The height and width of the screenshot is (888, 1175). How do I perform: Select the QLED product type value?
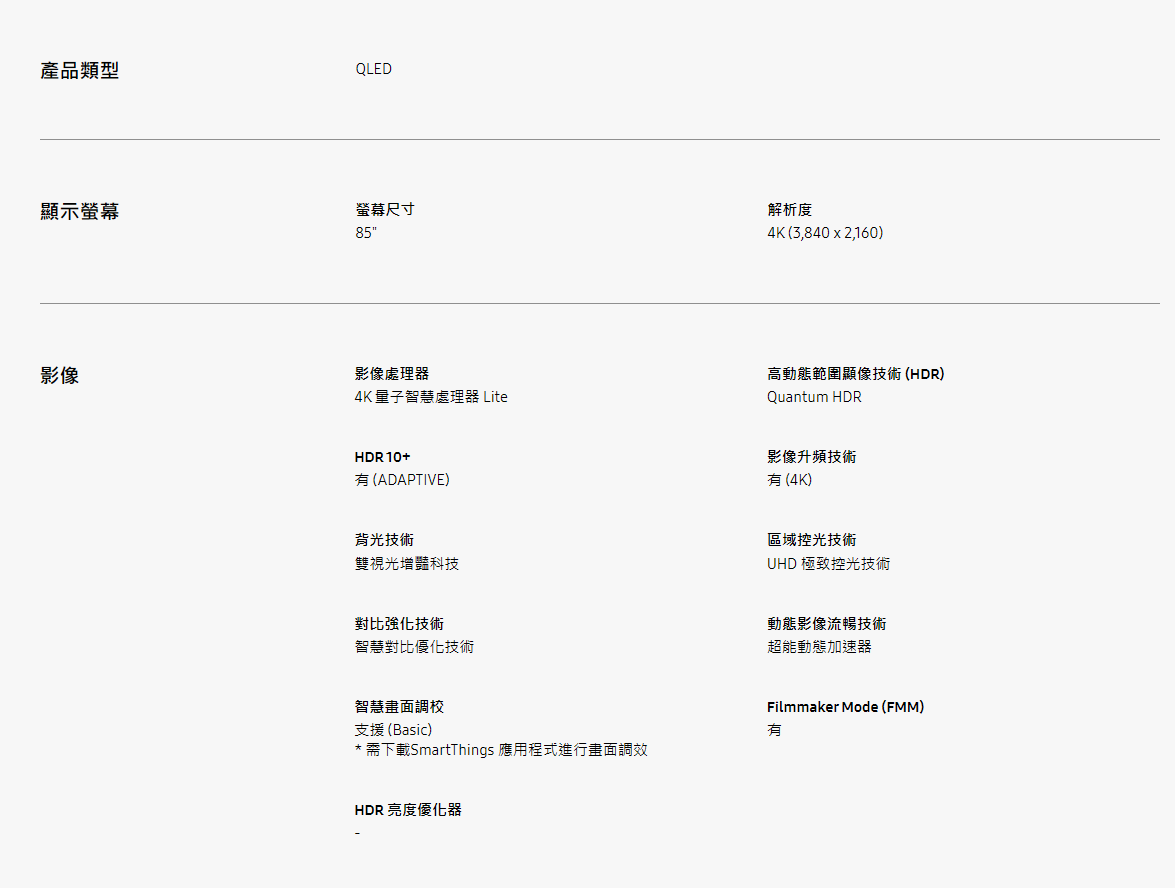pos(373,69)
